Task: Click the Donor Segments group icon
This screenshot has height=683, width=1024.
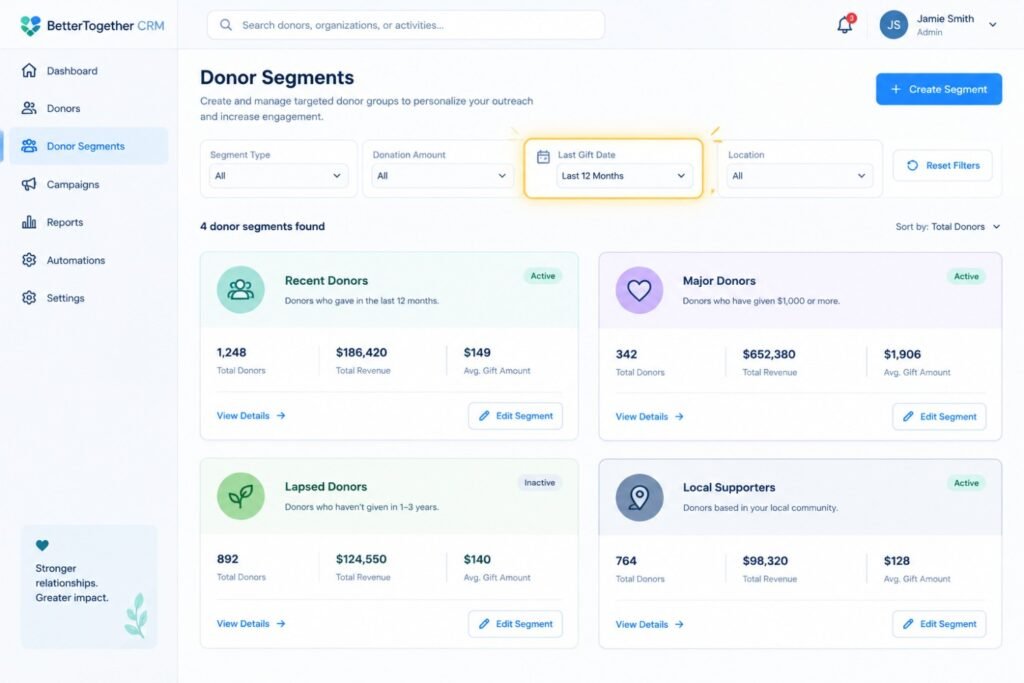Action: 29,146
